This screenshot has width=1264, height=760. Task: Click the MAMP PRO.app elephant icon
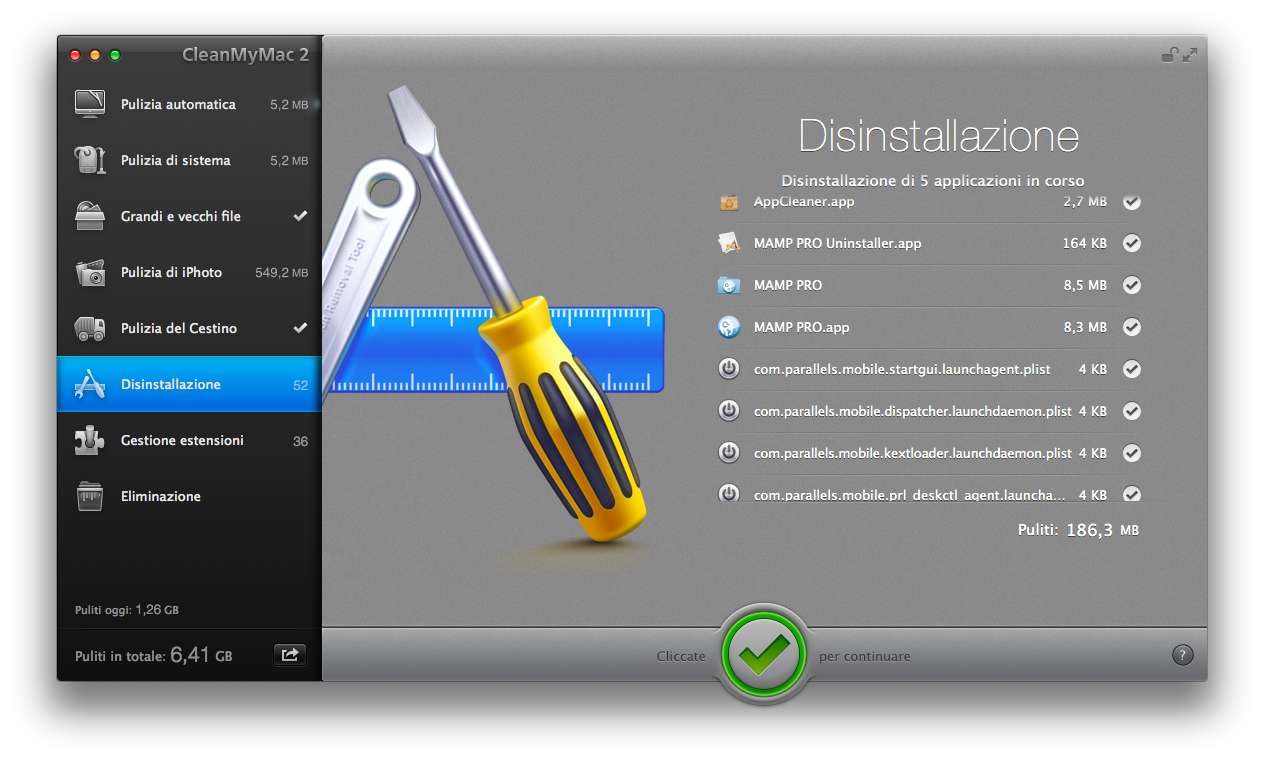click(729, 327)
